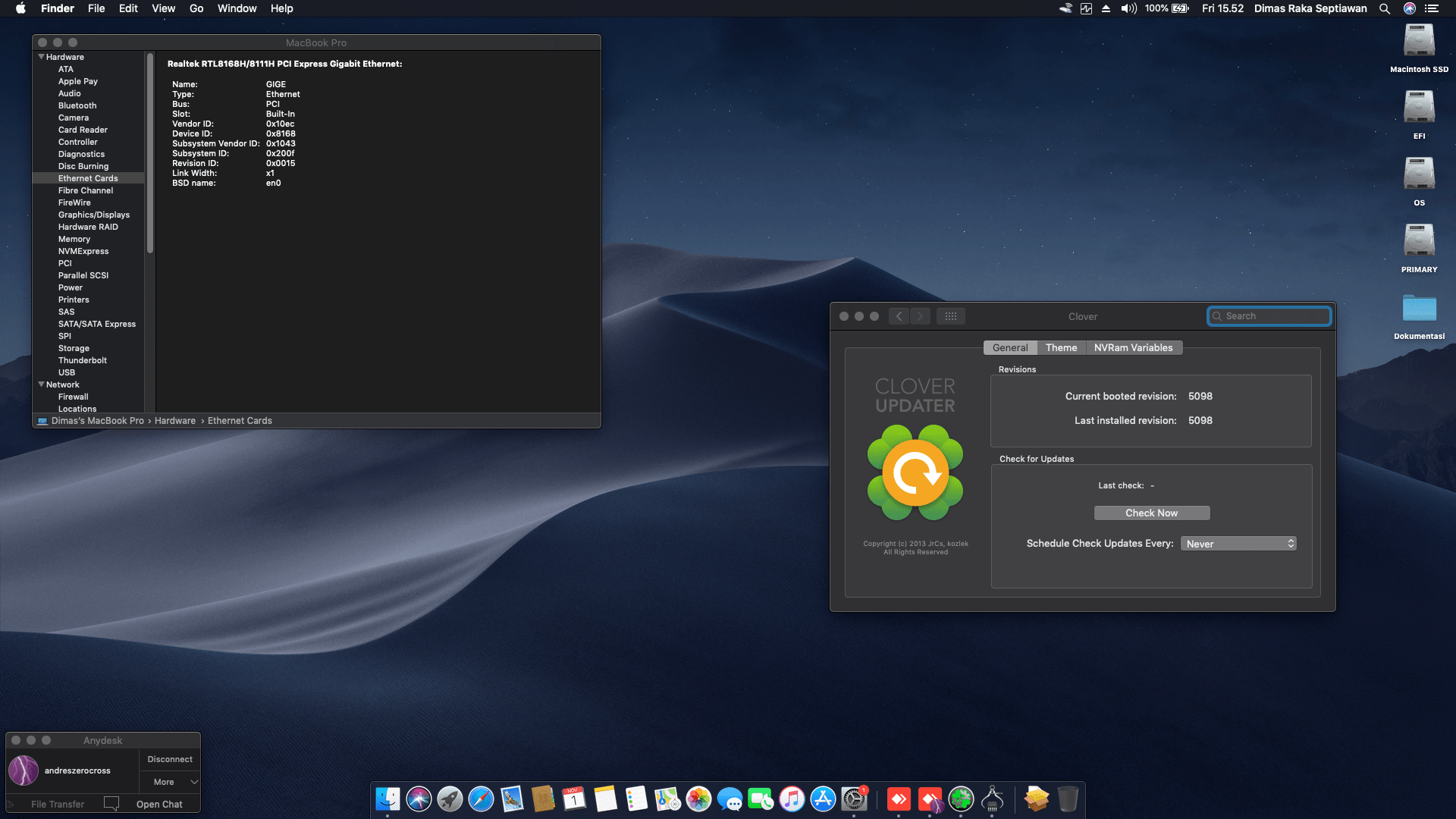Select Firewall under Network
Image resolution: width=1456 pixels, height=819 pixels.
(74, 397)
